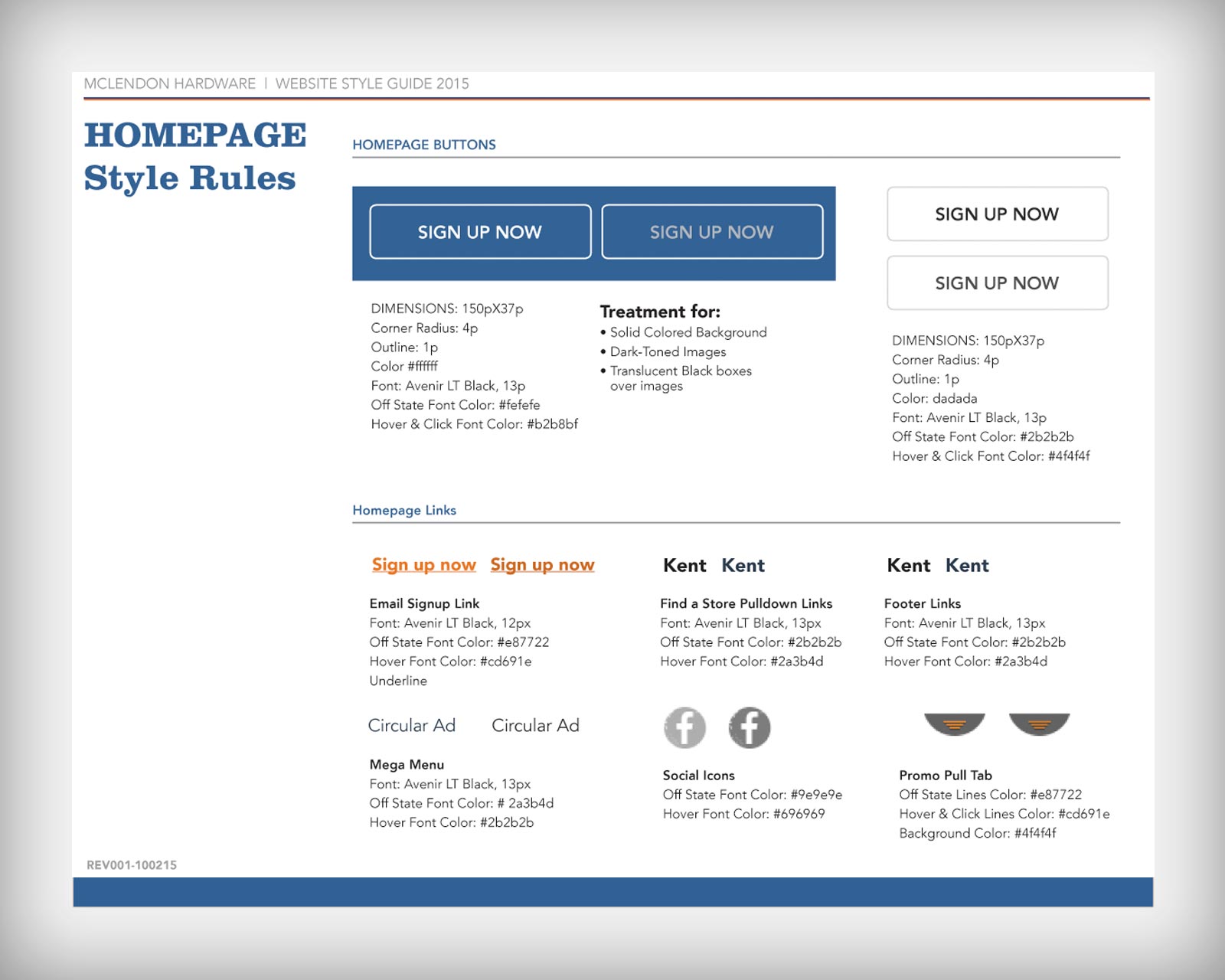Select the 'Homepage Links' section heading
The image size is (1225, 980).
tap(404, 510)
